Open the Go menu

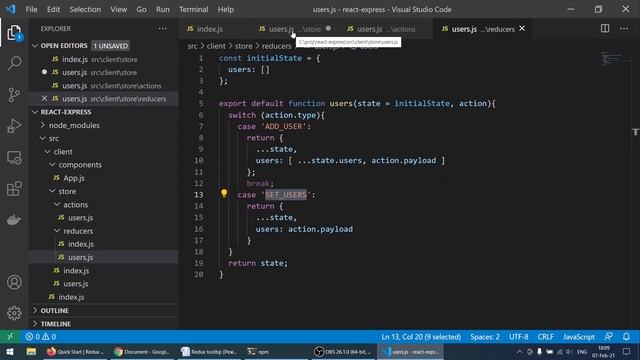141,9
